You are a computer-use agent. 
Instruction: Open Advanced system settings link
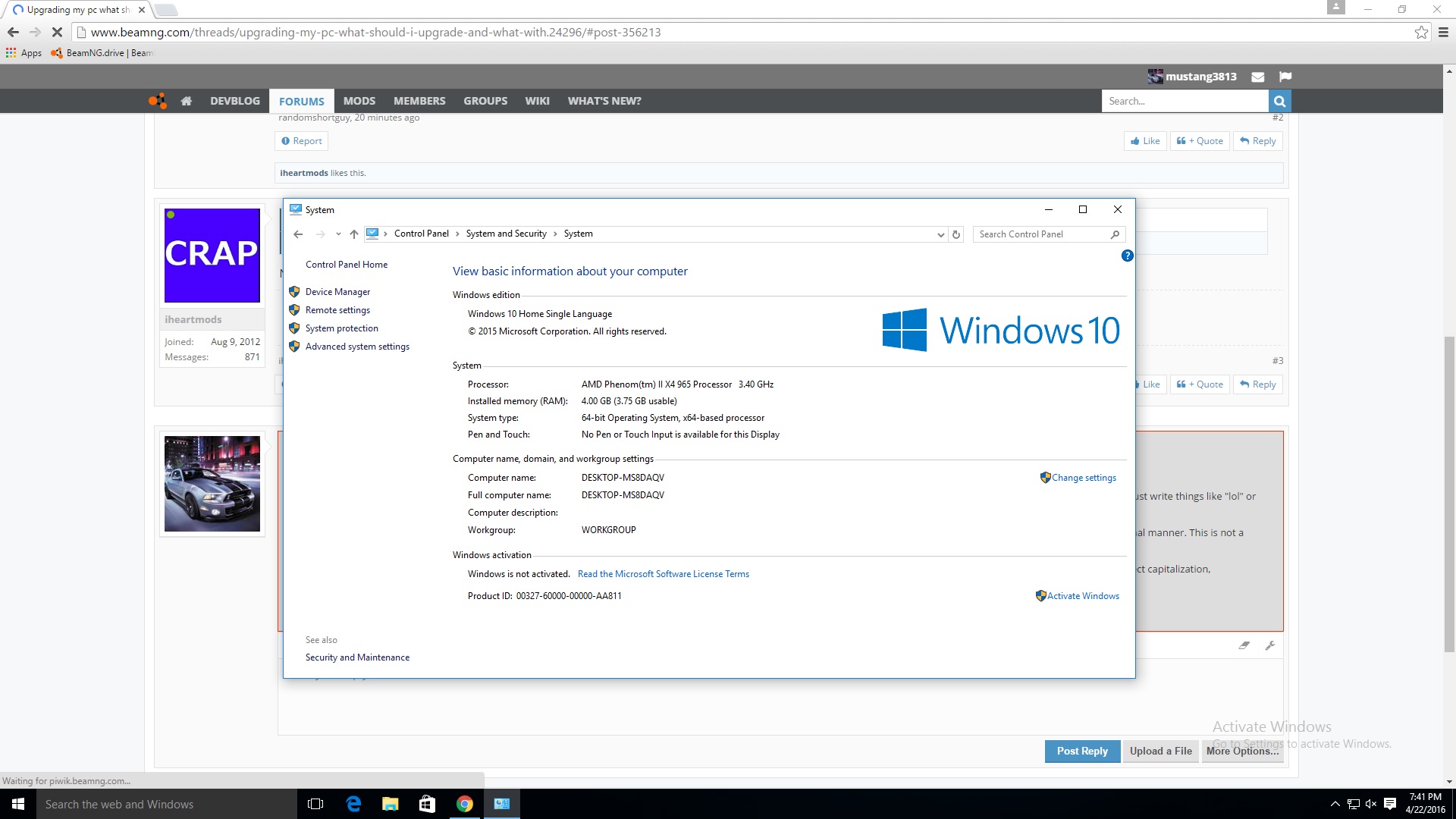point(357,347)
